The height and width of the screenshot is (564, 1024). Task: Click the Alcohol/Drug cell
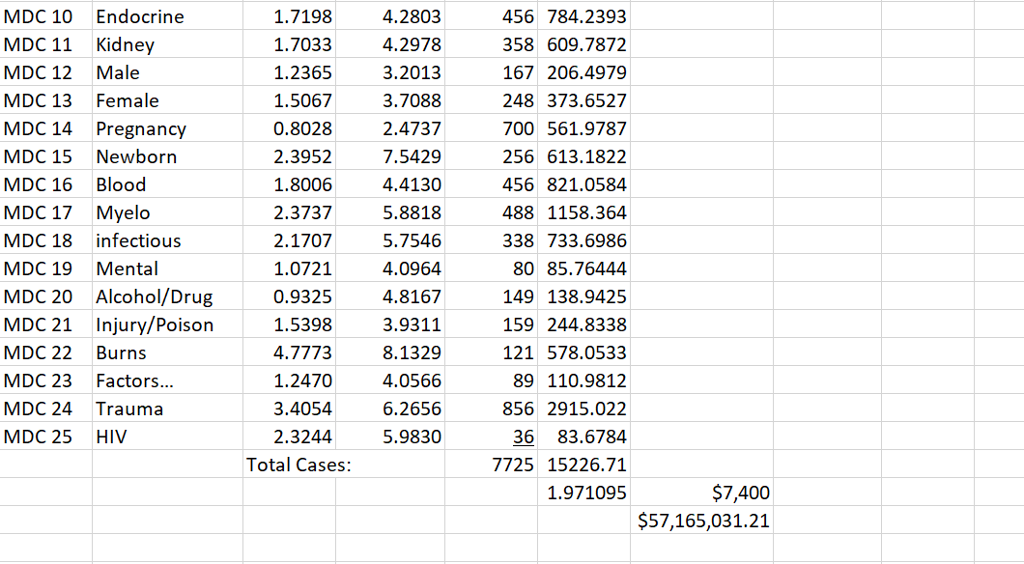coord(167,297)
